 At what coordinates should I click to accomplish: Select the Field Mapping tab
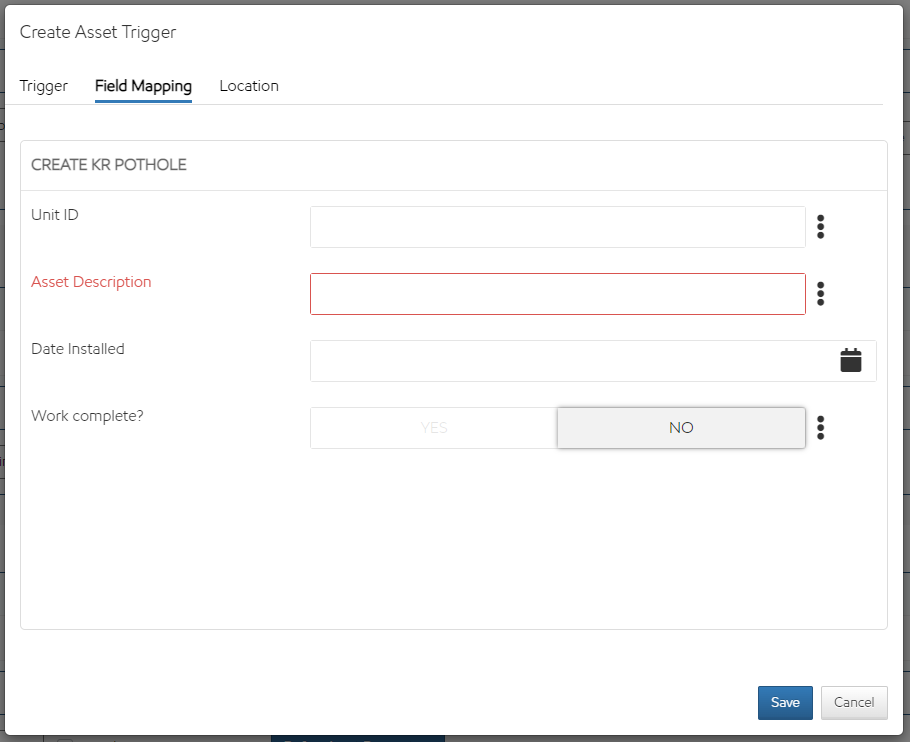click(x=143, y=86)
